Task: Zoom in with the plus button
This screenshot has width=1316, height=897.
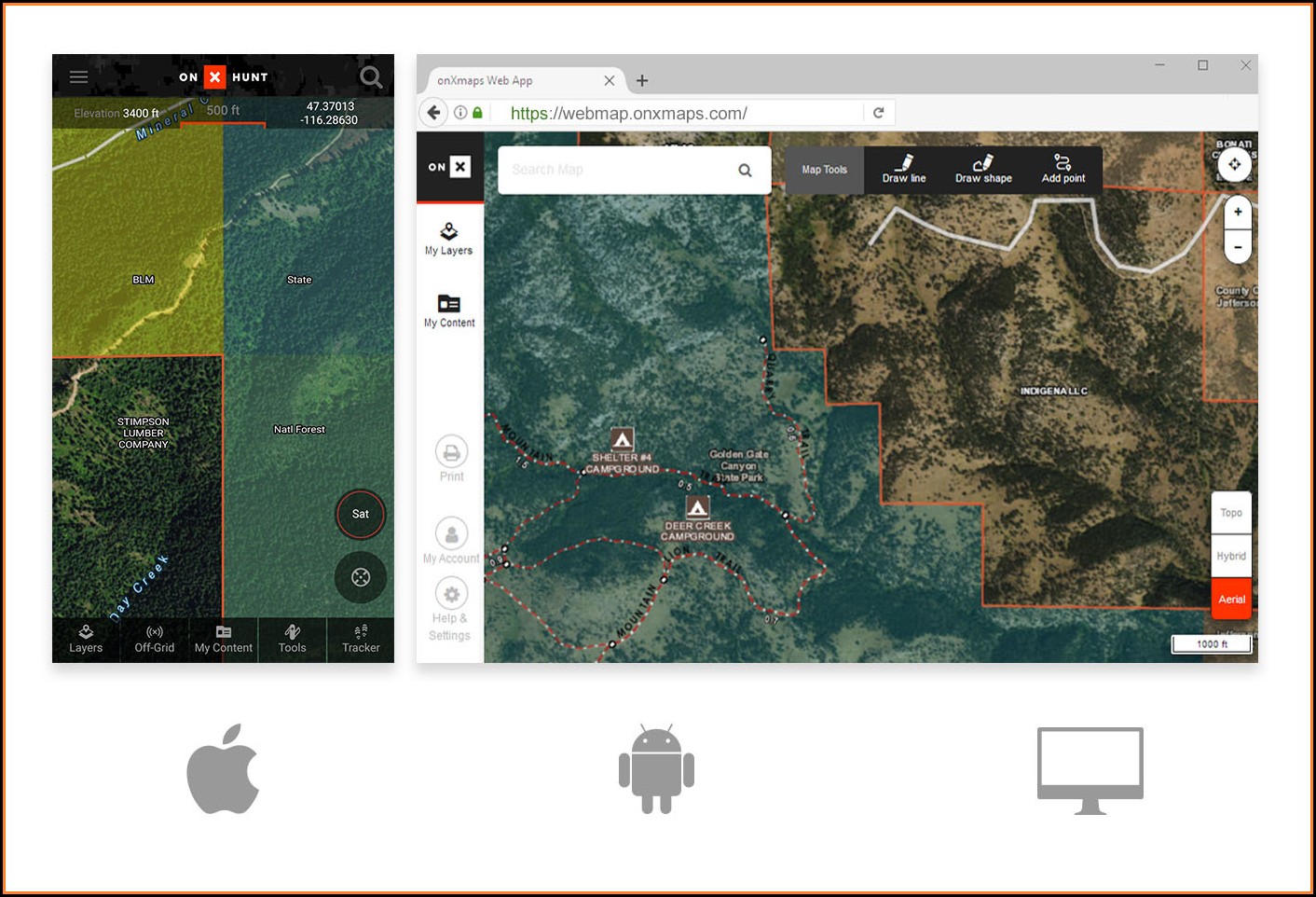Action: (1238, 212)
